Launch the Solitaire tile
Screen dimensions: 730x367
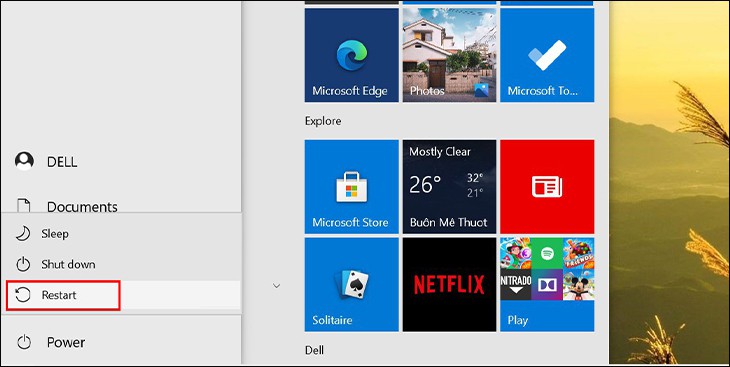[x=351, y=285]
